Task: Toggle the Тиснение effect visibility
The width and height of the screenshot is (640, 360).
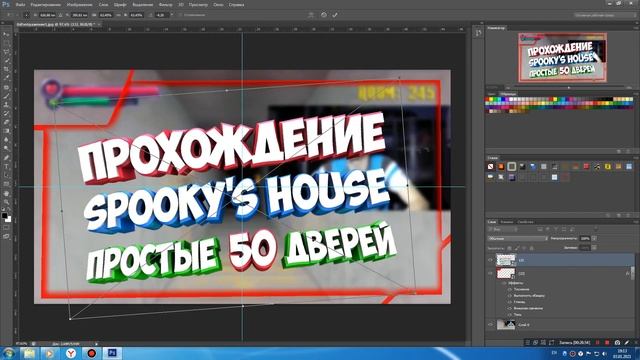Action: coord(510,289)
